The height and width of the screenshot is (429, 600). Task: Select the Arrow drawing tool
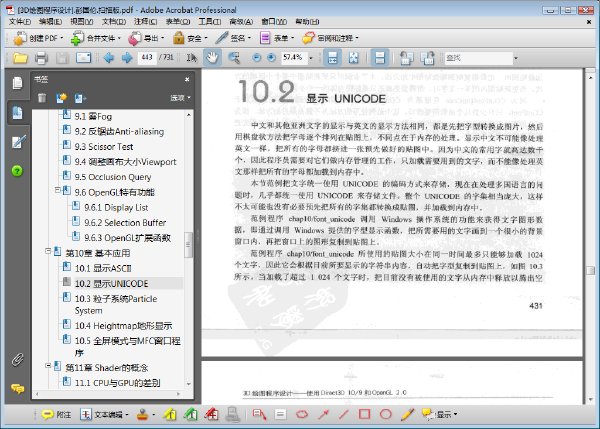pos(323,414)
